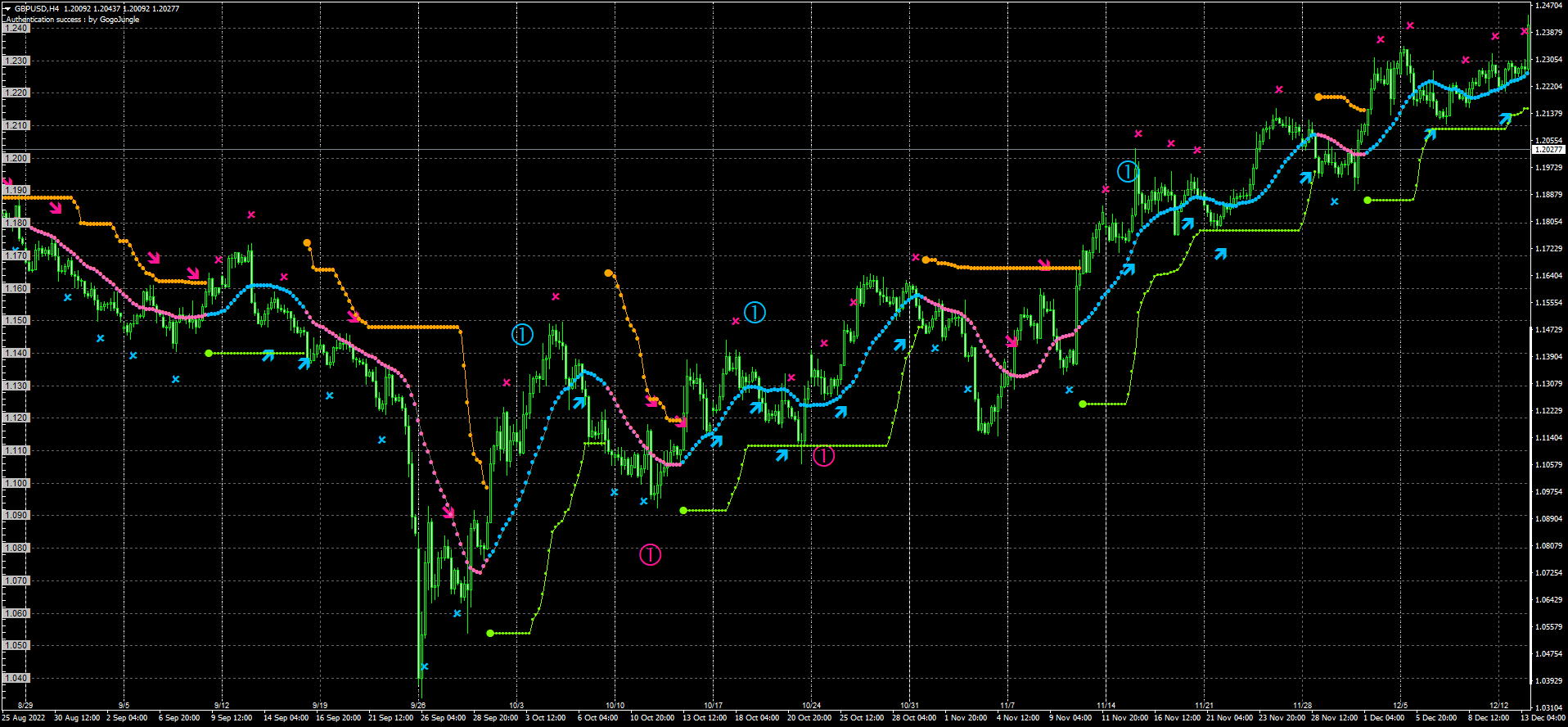Click the 13 Dec 04:00 time label
Viewport: 1568px width, 727px height.
click(1543, 718)
